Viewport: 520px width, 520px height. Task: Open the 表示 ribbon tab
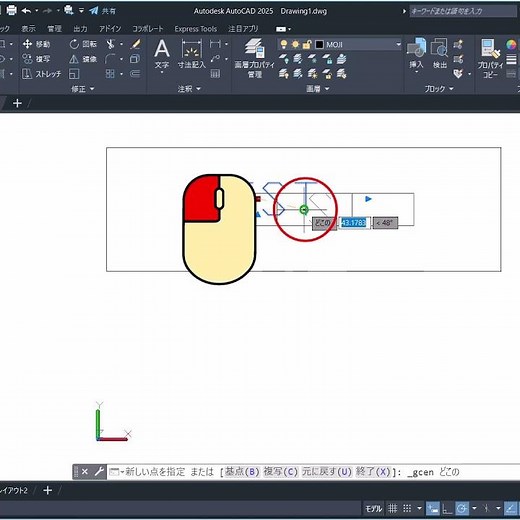[29, 29]
